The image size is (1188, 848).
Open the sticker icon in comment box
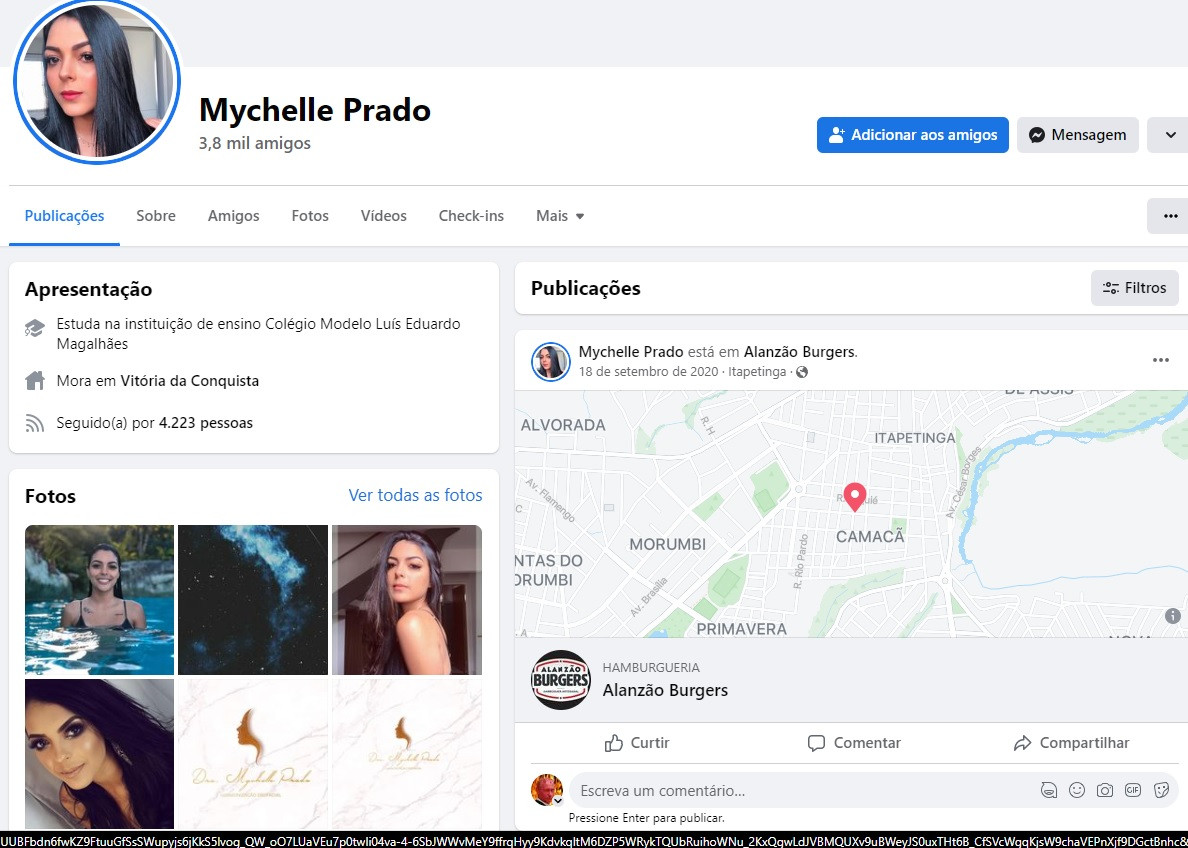point(1161,790)
